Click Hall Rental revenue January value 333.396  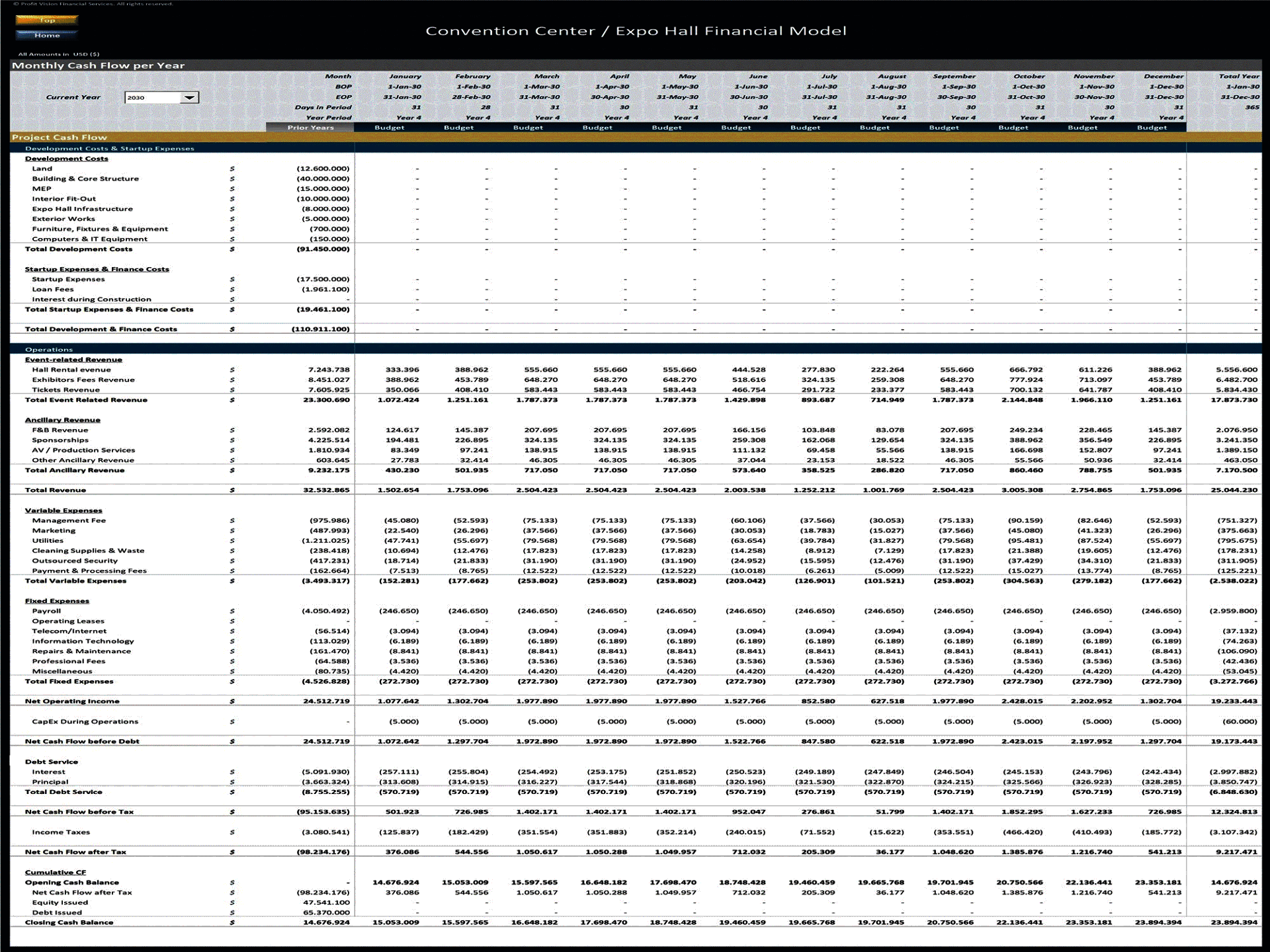402,370
